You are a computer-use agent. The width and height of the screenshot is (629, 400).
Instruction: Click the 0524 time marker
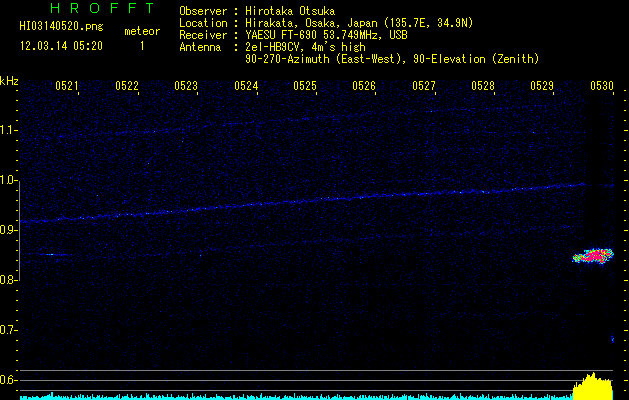(x=246, y=86)
